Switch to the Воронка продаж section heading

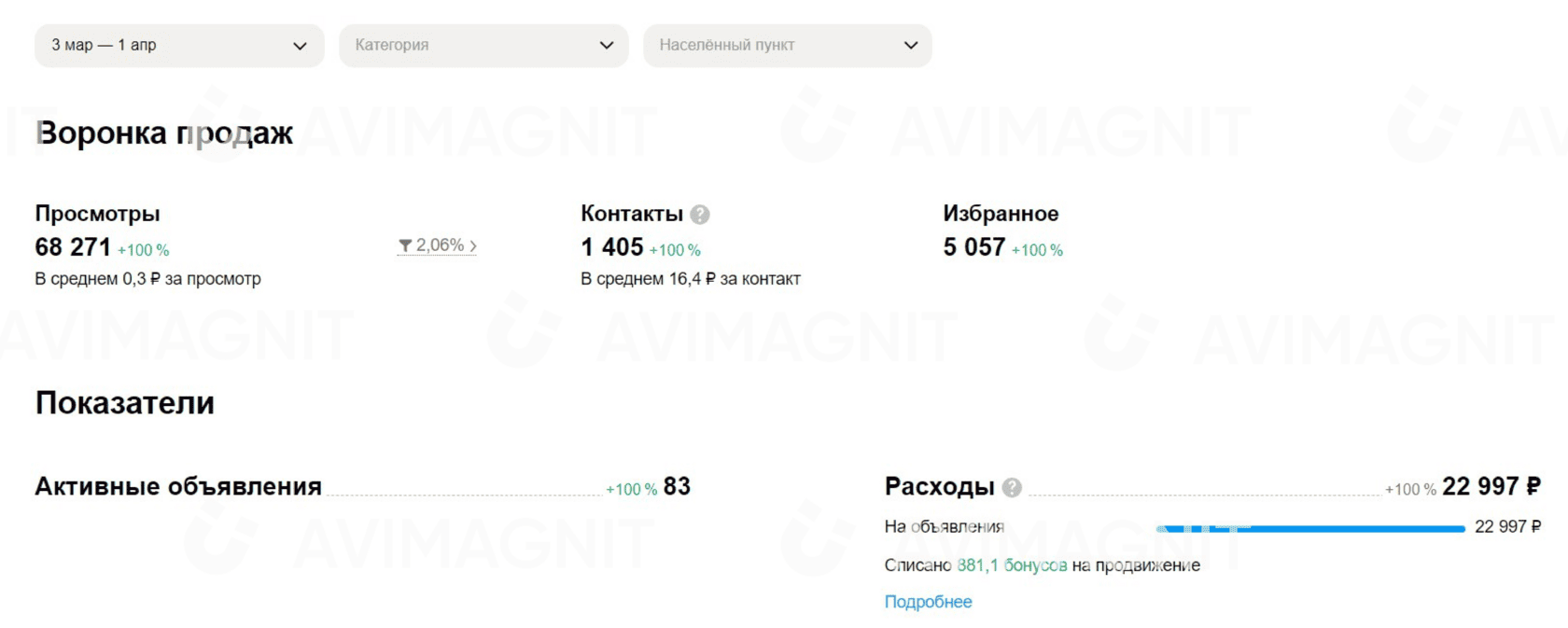pos(163,133)
